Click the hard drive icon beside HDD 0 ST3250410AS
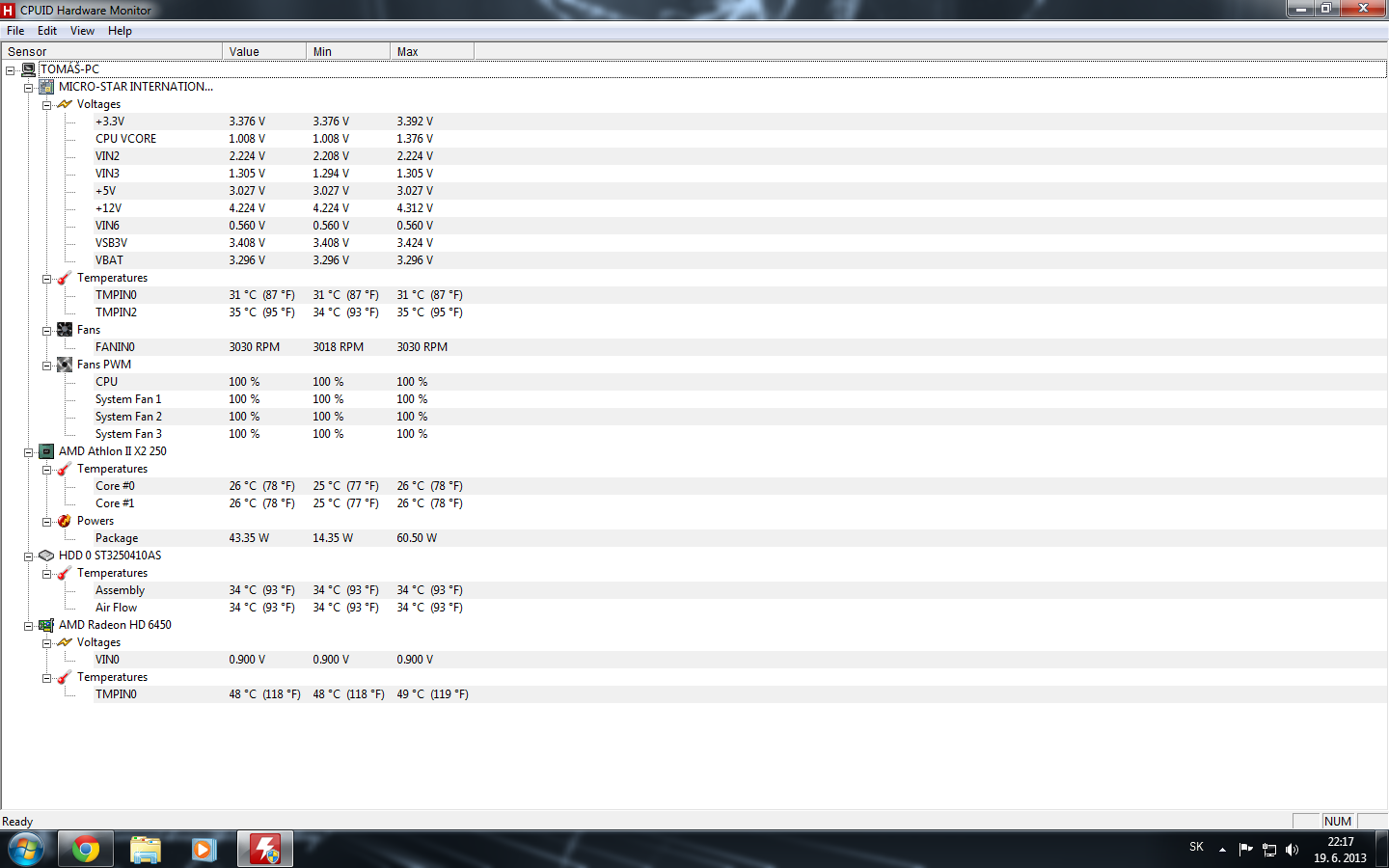Screen dimensions: 1389x868 pos(46,556)
